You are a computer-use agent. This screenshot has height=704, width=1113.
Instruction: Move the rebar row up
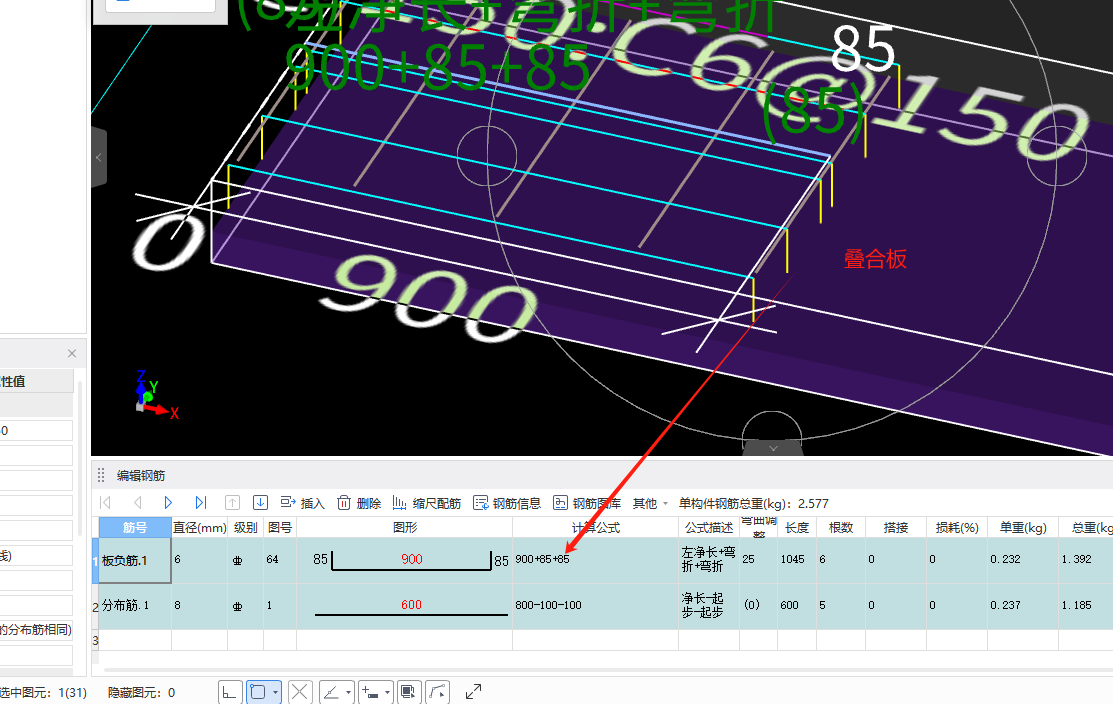tap(232, 503)
